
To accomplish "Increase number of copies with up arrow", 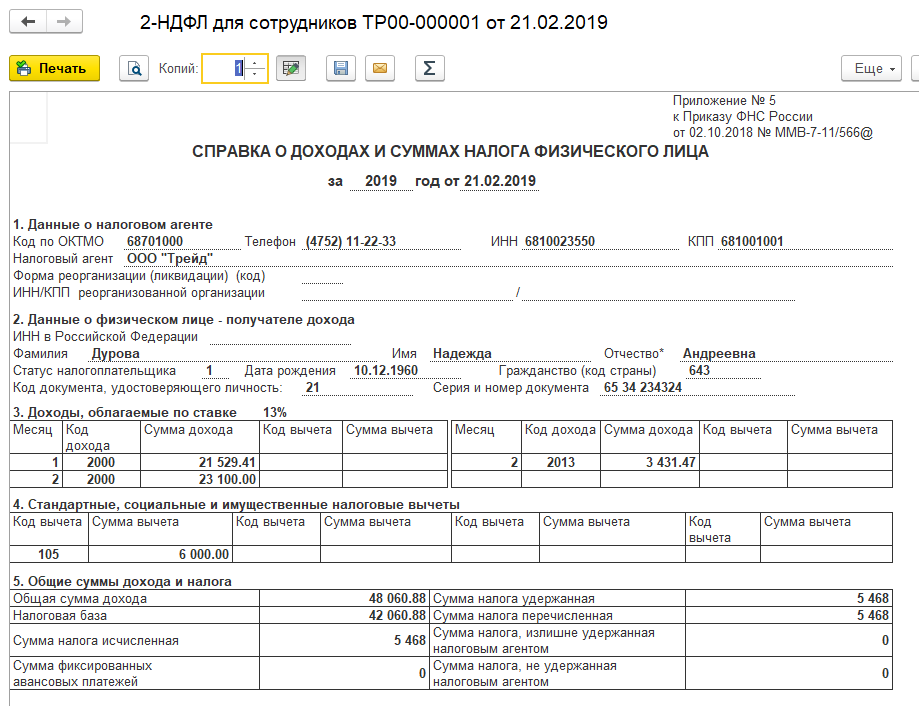I will click(255, 63).
